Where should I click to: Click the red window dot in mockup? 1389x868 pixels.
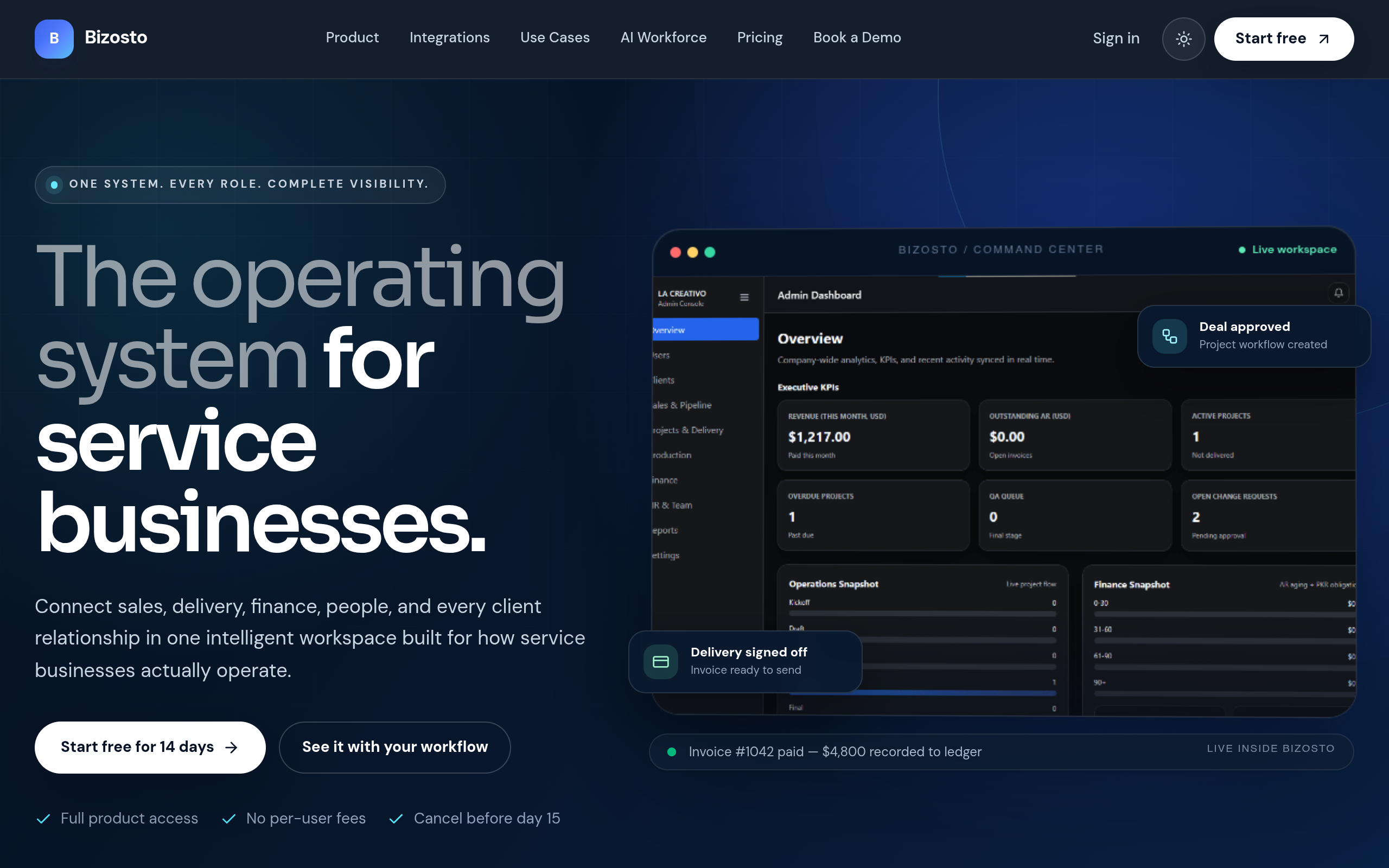[676, 252]
